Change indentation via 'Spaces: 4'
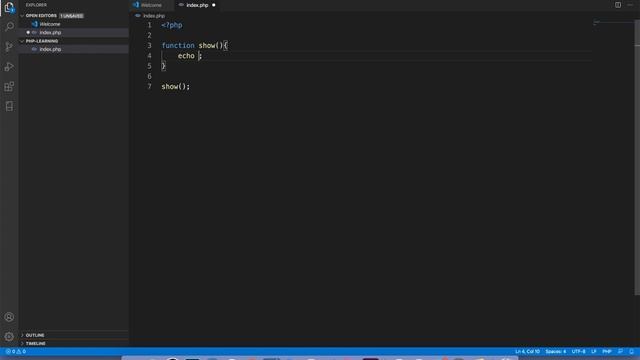Viewport: 640px width, 360px height. (556, 351)
